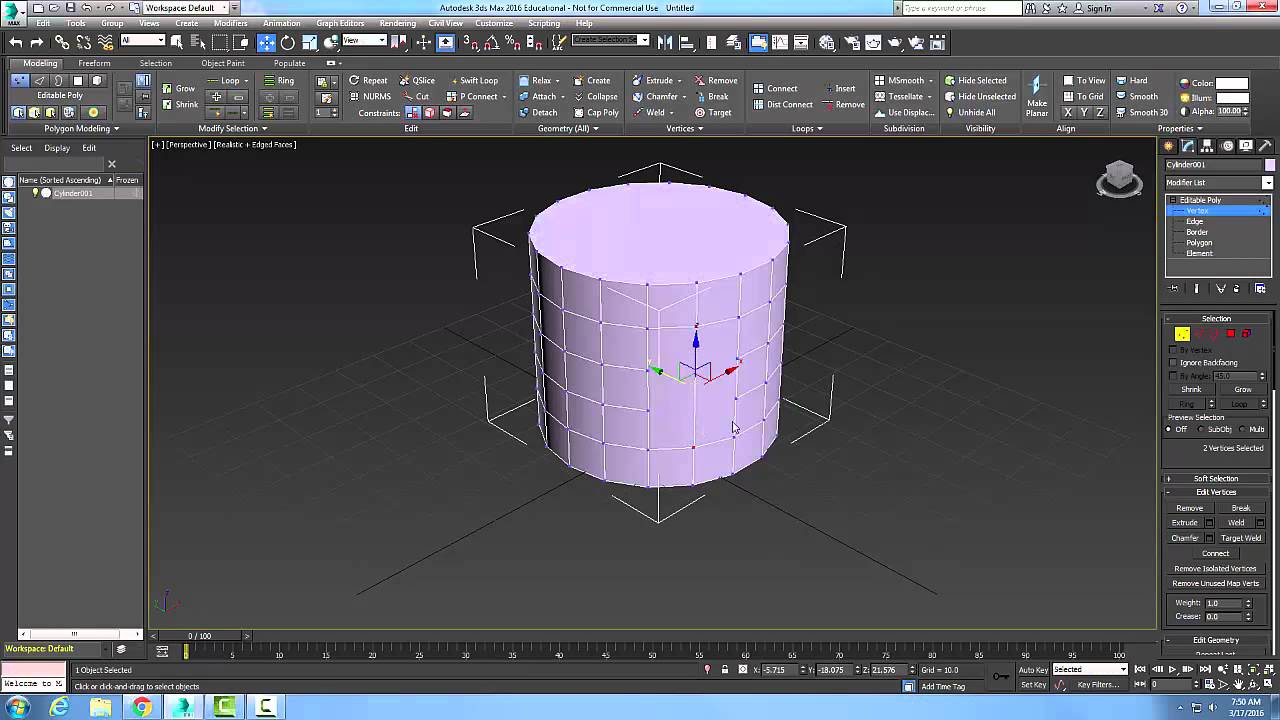Switch to Vertex sub-object level in ribbon
The height and width of the screenshot is (720, 1280).
(x=20, y=80)
